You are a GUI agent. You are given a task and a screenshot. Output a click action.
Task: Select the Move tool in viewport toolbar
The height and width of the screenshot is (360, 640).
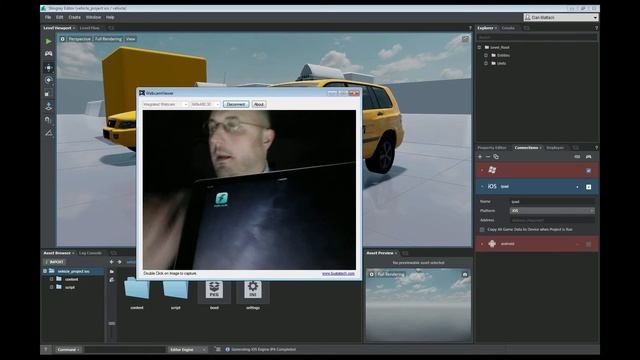pyautogui.click(x=49, y=68)
